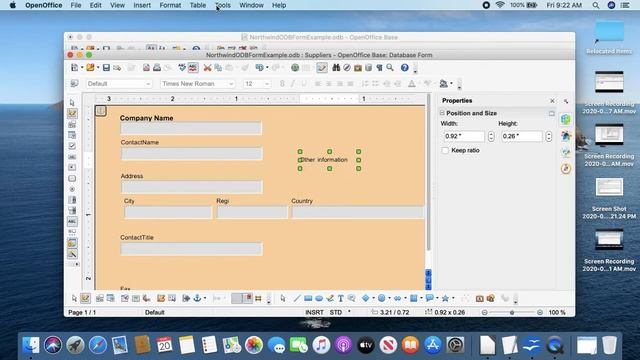Click the Country field box
This screenshot has width=640, height=360.
tap(358, 212)
